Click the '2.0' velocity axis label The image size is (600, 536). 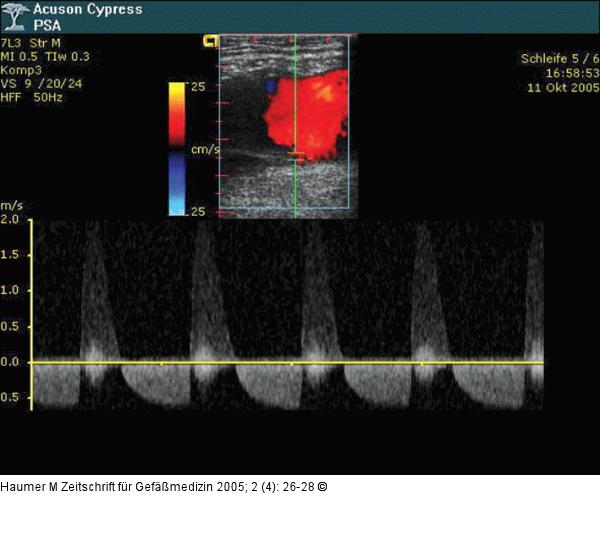pos(10,220)
